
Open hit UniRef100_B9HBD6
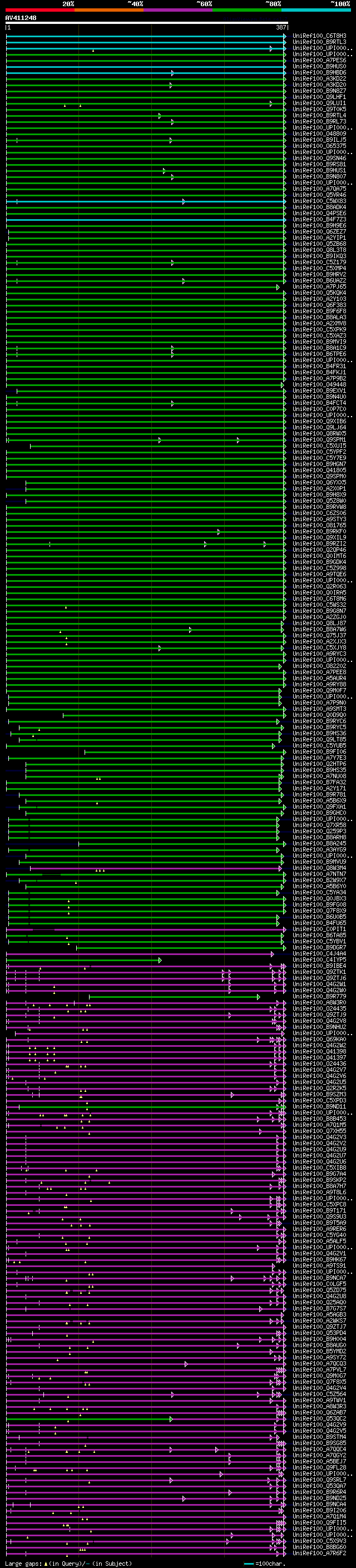[x=319, y=73]
